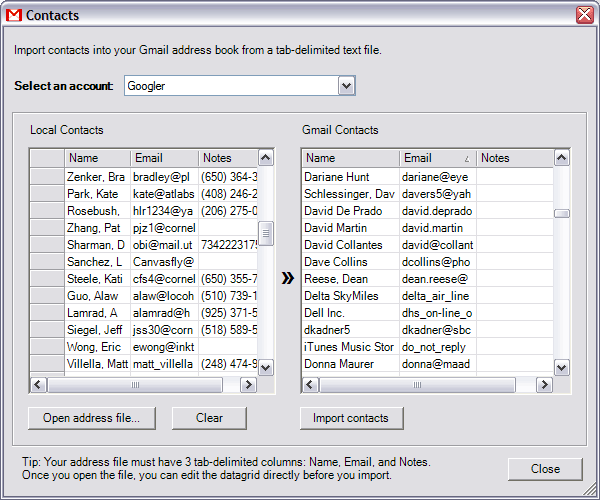Screen dimensions: 600x500
Task: Click the Gmail contact 'Dave Collins'
Action: (x=351, y=262)
